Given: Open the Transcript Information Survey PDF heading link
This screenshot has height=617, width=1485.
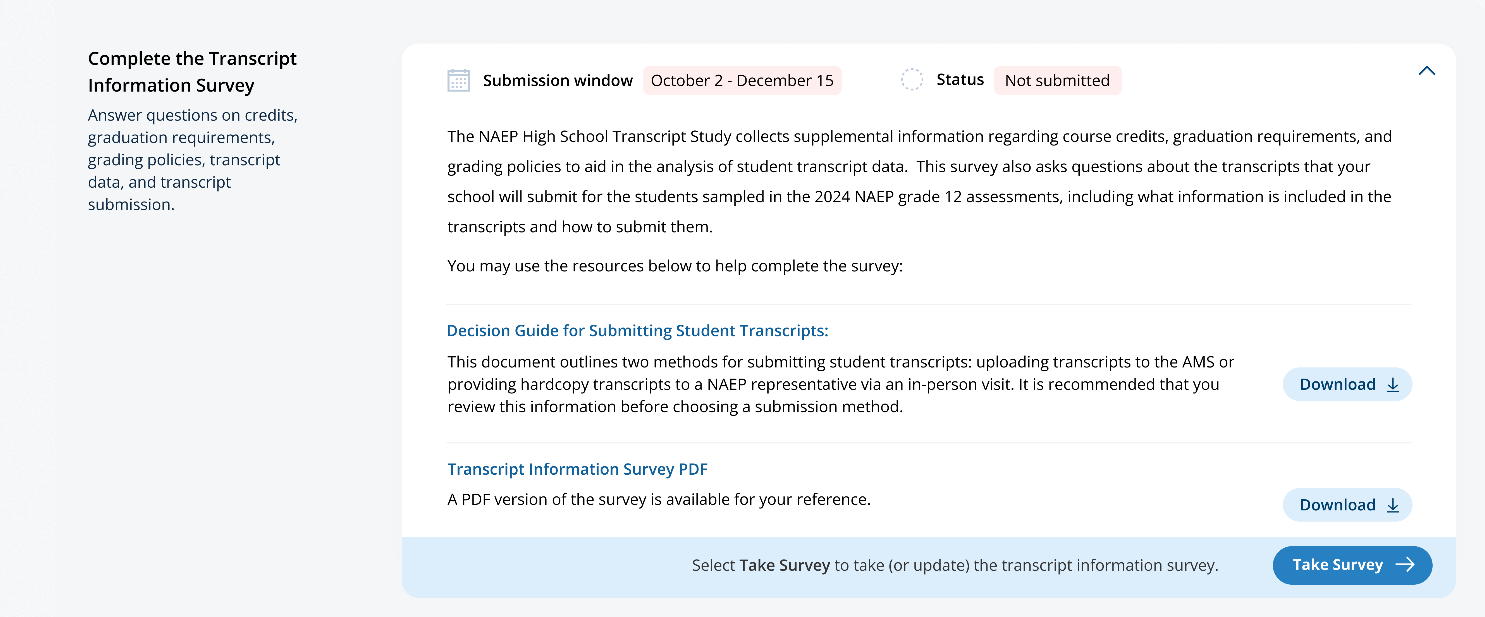Looking at the screenshot, I should [x=578, y=469].
